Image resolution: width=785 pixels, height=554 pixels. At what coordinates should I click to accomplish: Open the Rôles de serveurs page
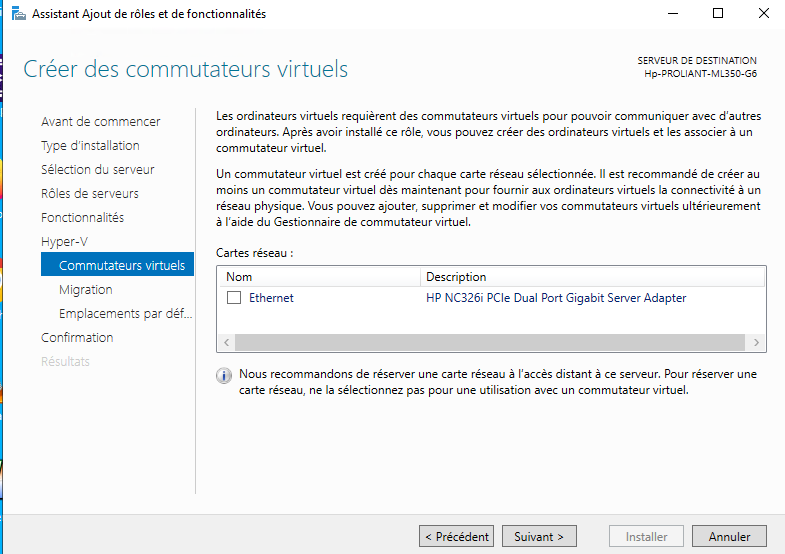pyautogui.click(x=89, y=194)
